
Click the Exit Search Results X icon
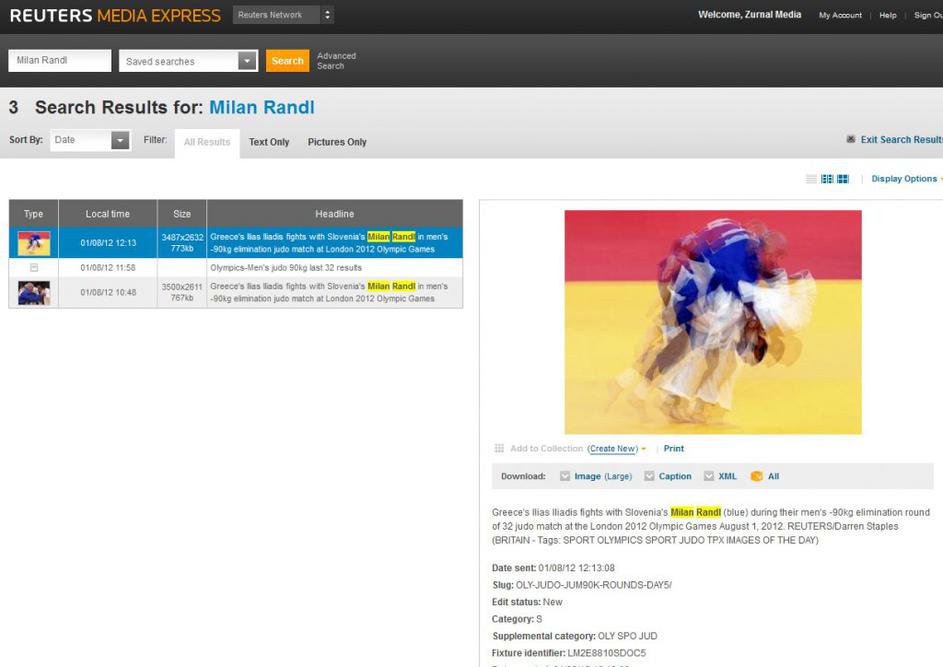(x=851, y=140)
